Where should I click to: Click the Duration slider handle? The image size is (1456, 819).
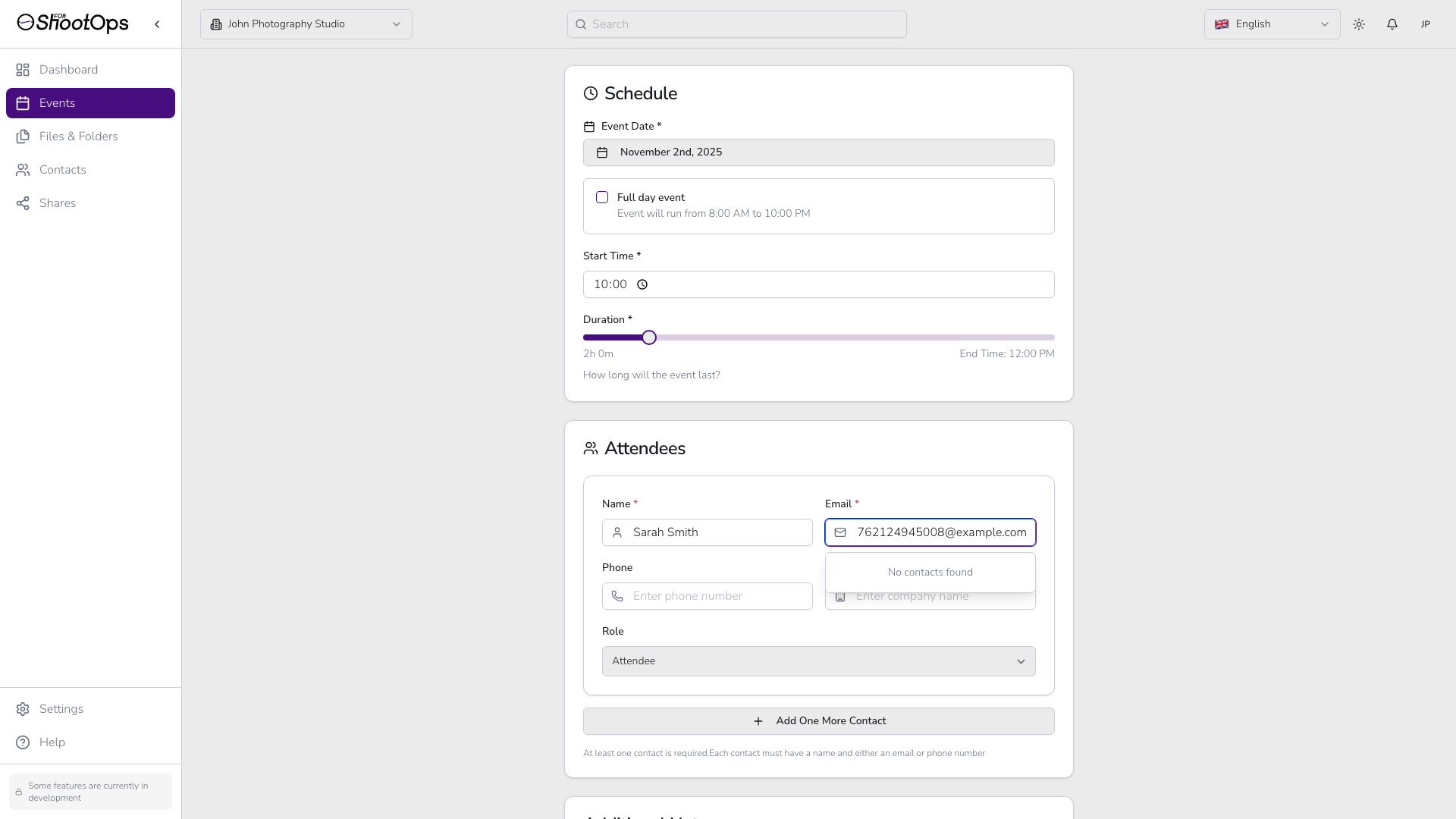649,337
